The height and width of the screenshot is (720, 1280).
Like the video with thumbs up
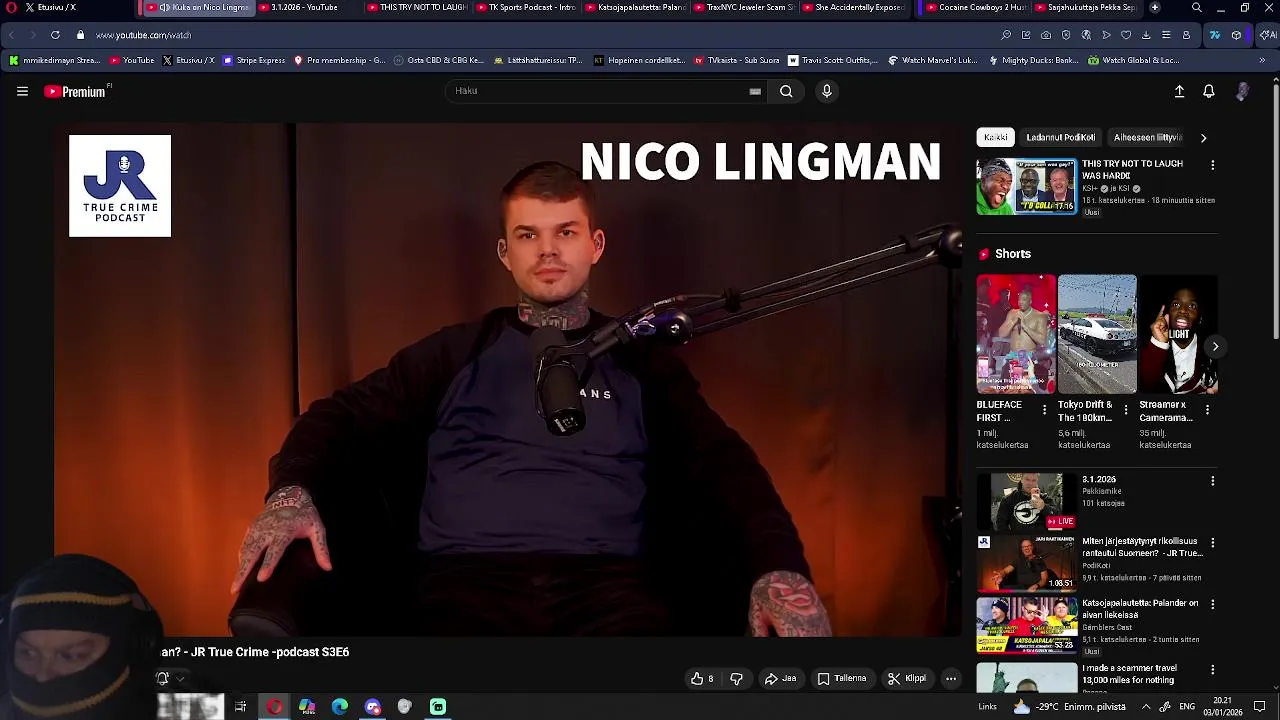coord(702,678)
